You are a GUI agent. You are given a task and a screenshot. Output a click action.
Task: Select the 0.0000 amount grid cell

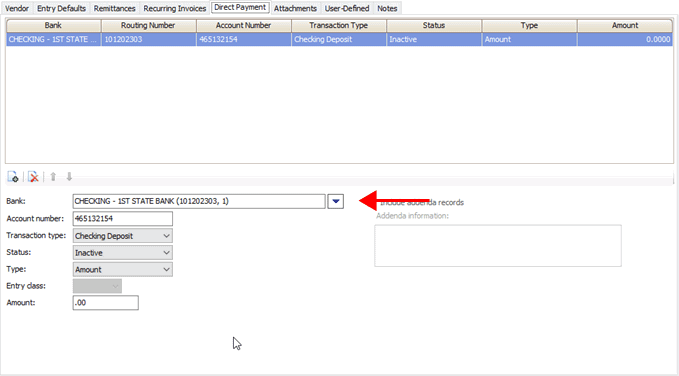625,39
